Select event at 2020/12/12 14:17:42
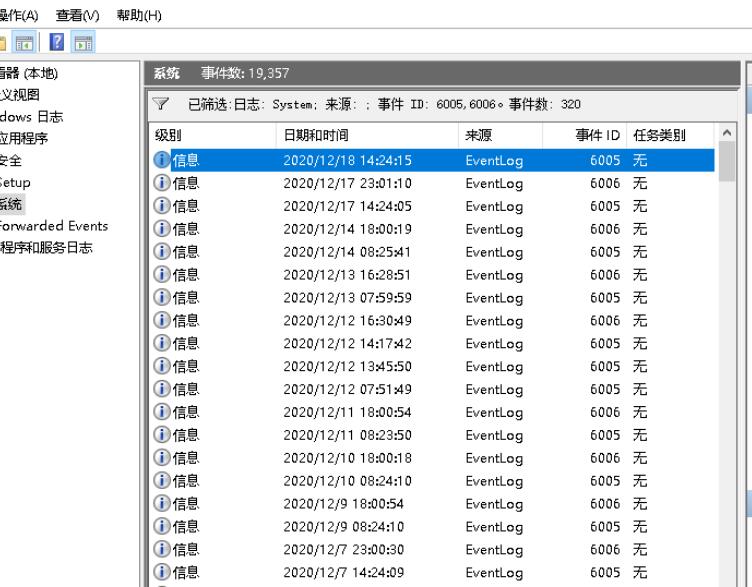The height and width of the screenshot is (587, 752). coord(432,343)
